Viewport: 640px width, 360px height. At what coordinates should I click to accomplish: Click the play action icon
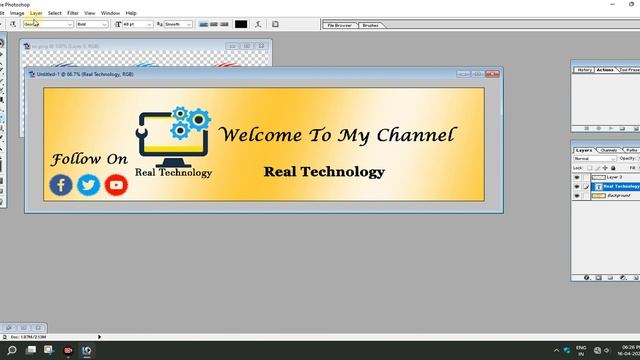point(611,129)
